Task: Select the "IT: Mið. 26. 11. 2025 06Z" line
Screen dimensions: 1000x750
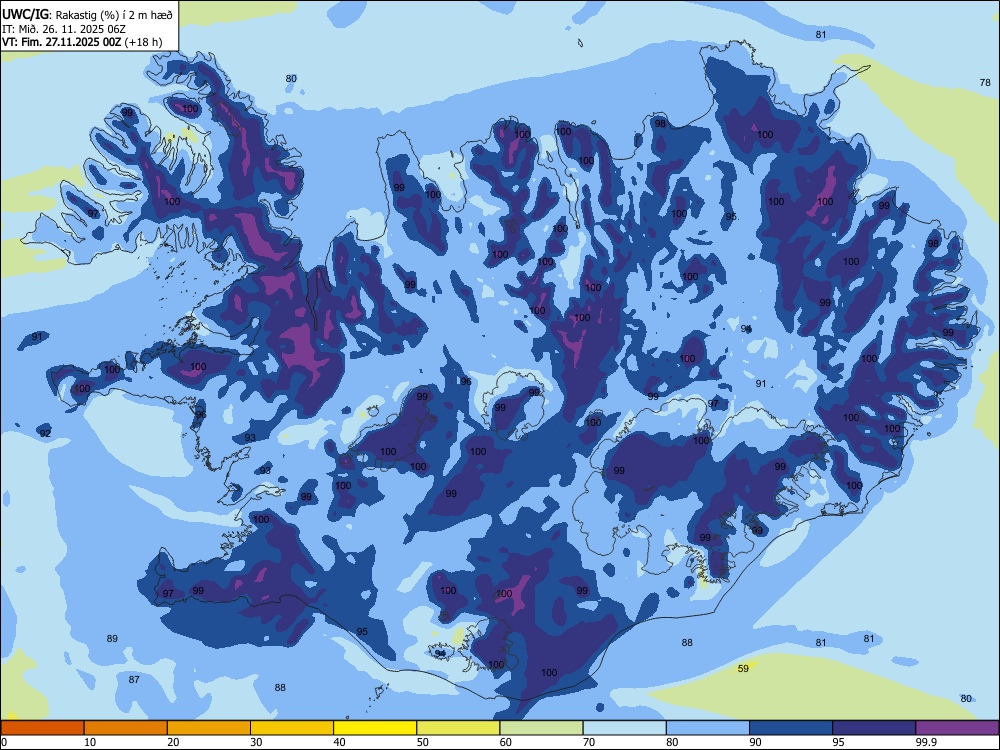Action: pyautogui.click(x=64, y=29)
